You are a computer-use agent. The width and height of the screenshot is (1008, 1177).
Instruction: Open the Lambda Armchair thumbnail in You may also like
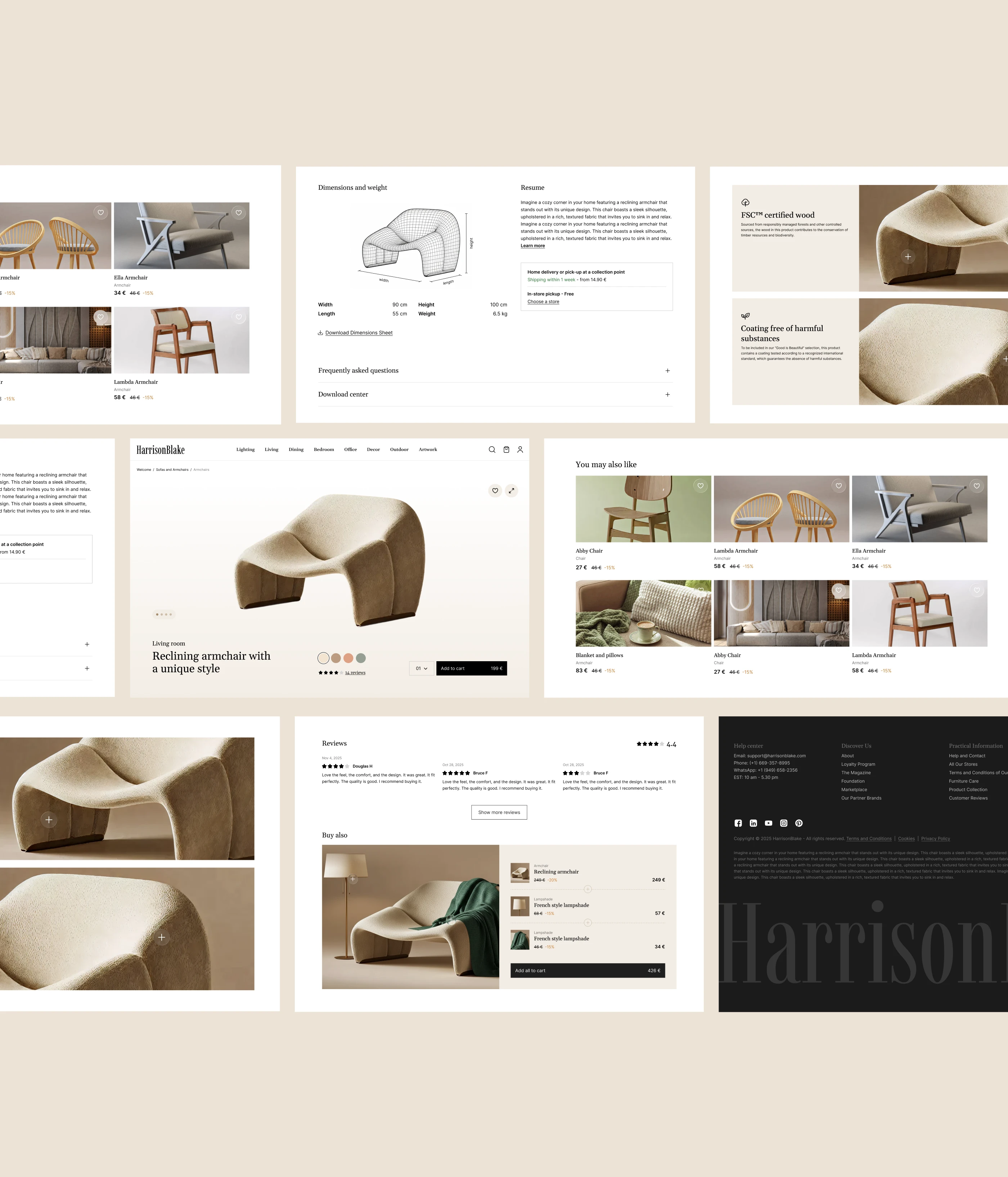tap(781, 508)
